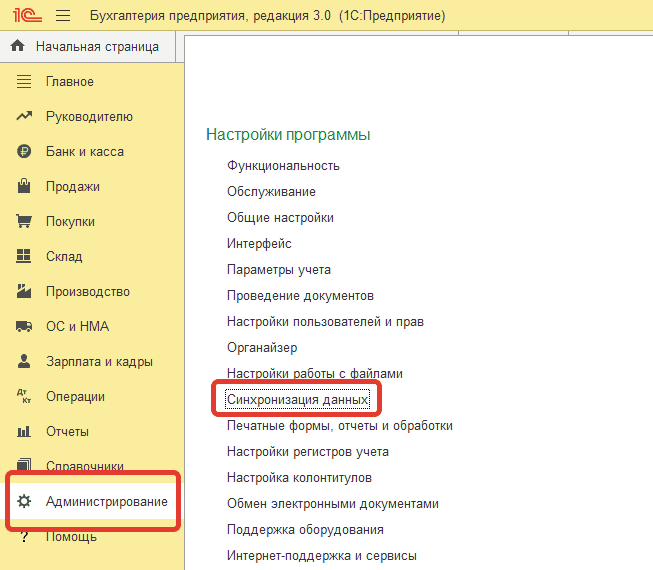Open the Функциональность settings link

pyautogui.click(x=283, y=166)
